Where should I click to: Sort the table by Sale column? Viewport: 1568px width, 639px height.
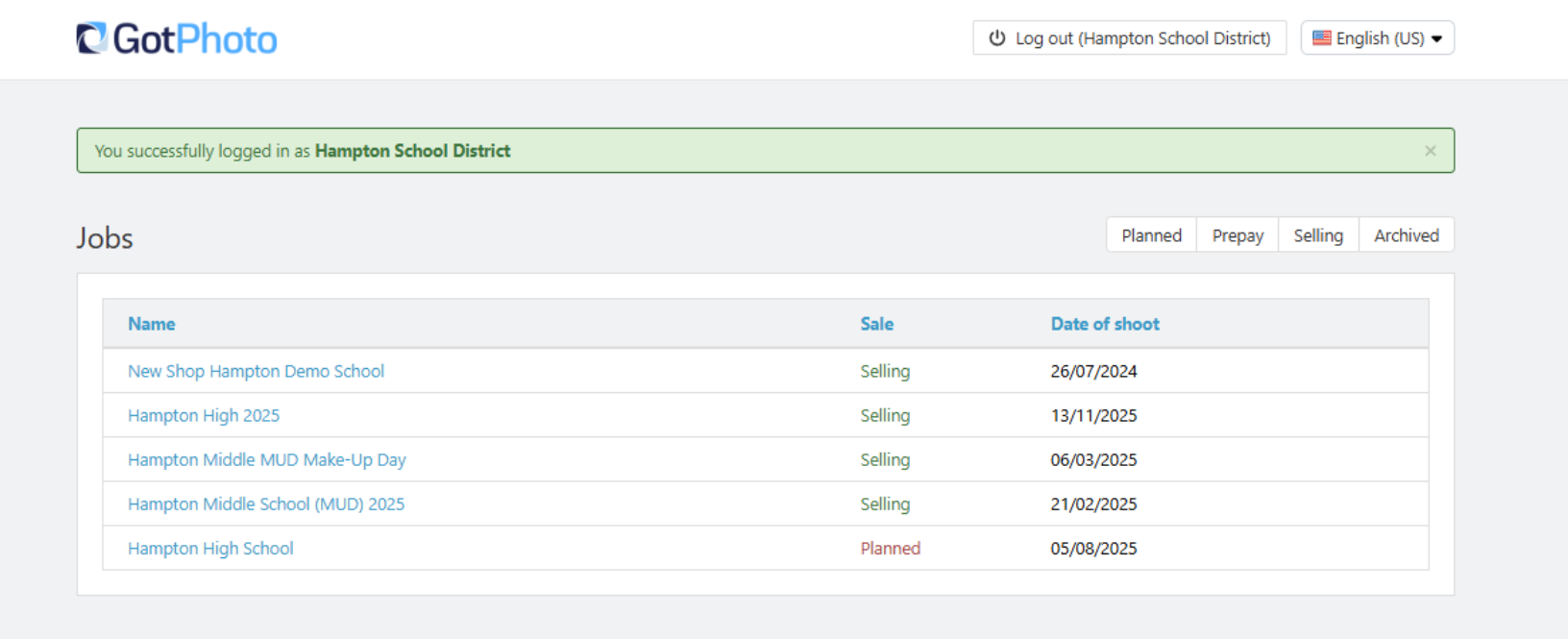pos(876,324)
